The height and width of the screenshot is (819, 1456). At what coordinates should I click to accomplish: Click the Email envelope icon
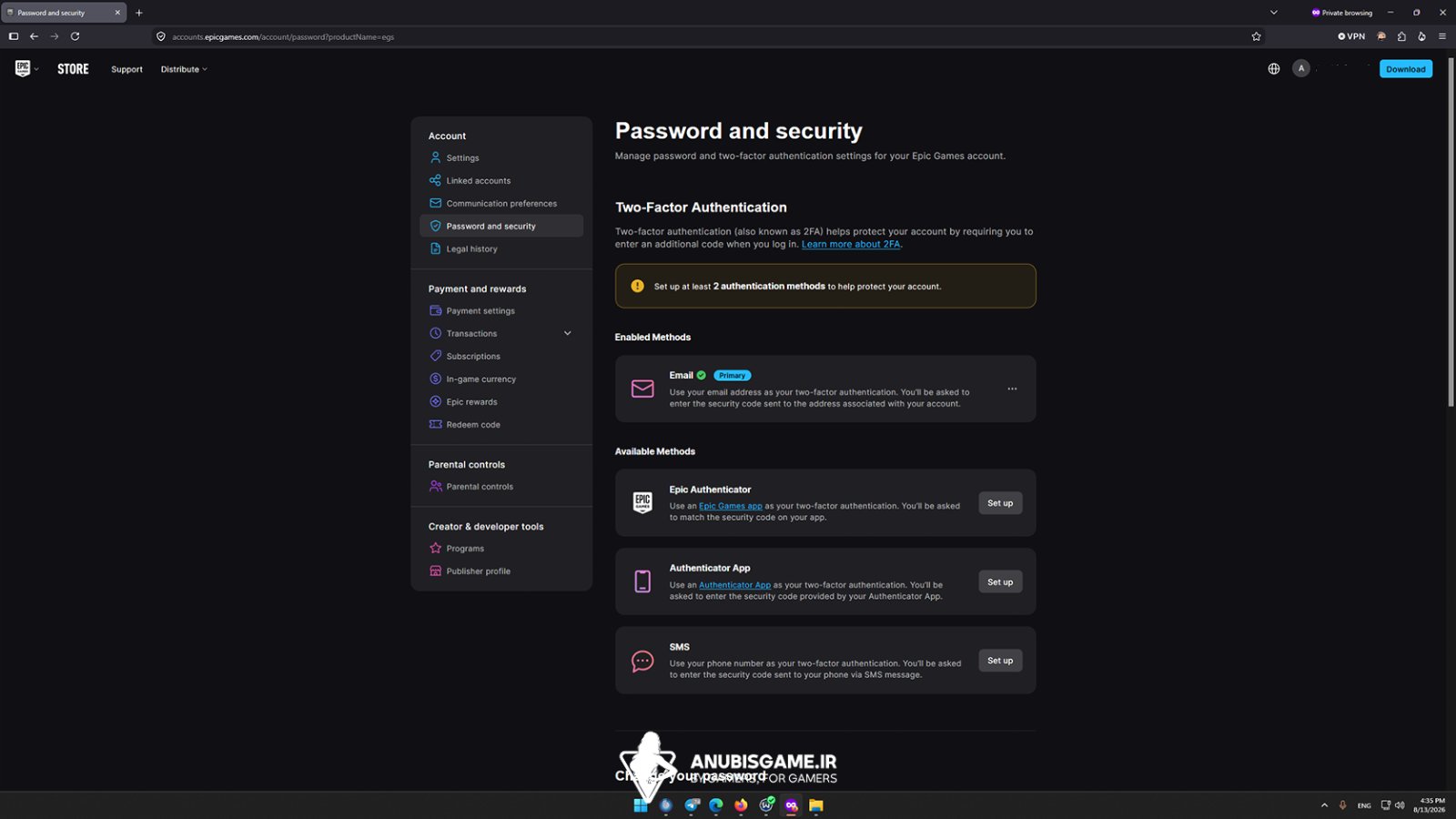pyautogui.click(x=642, y=389)
